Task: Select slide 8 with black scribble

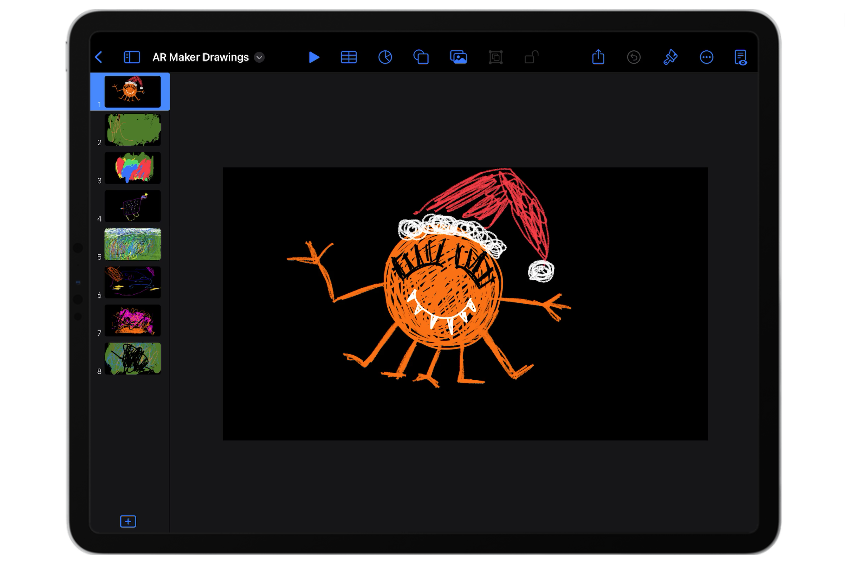Action: click(133, 358)
